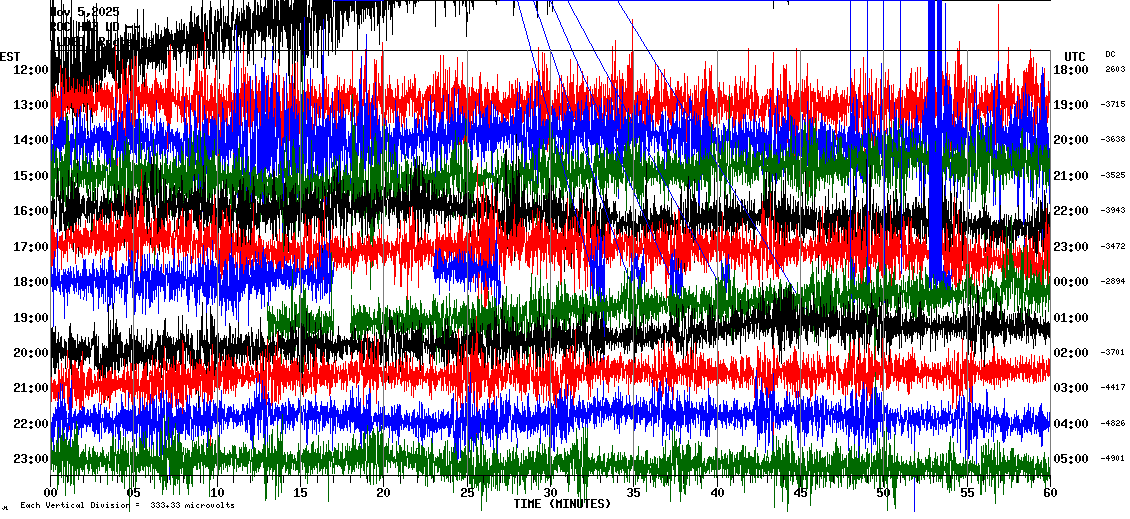
Task: Click the TIME (MINUTES) axis title
Action: (x=561, y=504)
